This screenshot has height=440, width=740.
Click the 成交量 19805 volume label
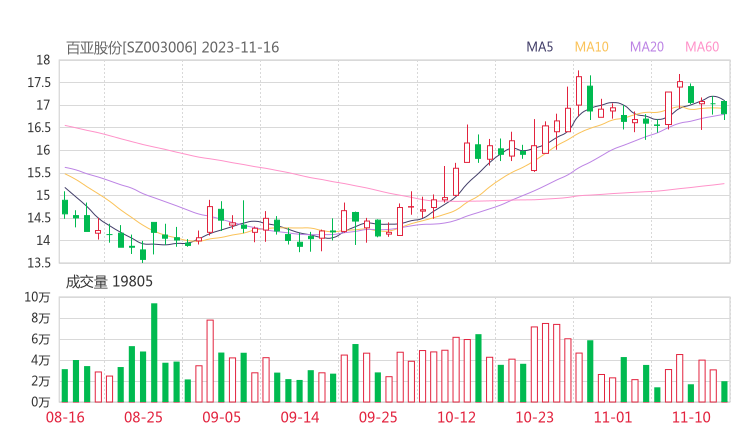tap(109, 282)
